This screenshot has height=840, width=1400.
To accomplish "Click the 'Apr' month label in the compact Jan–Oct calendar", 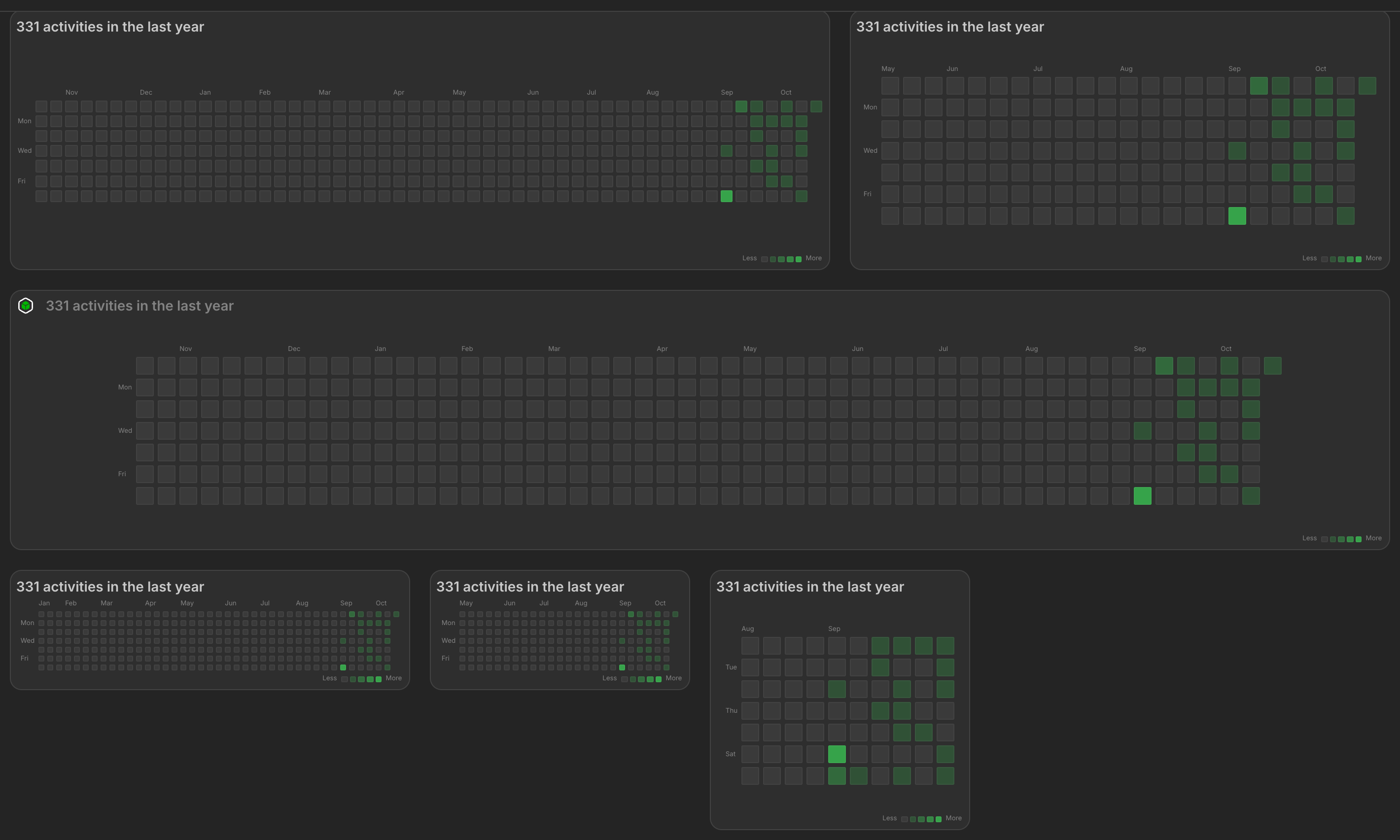I will point(150,603).
